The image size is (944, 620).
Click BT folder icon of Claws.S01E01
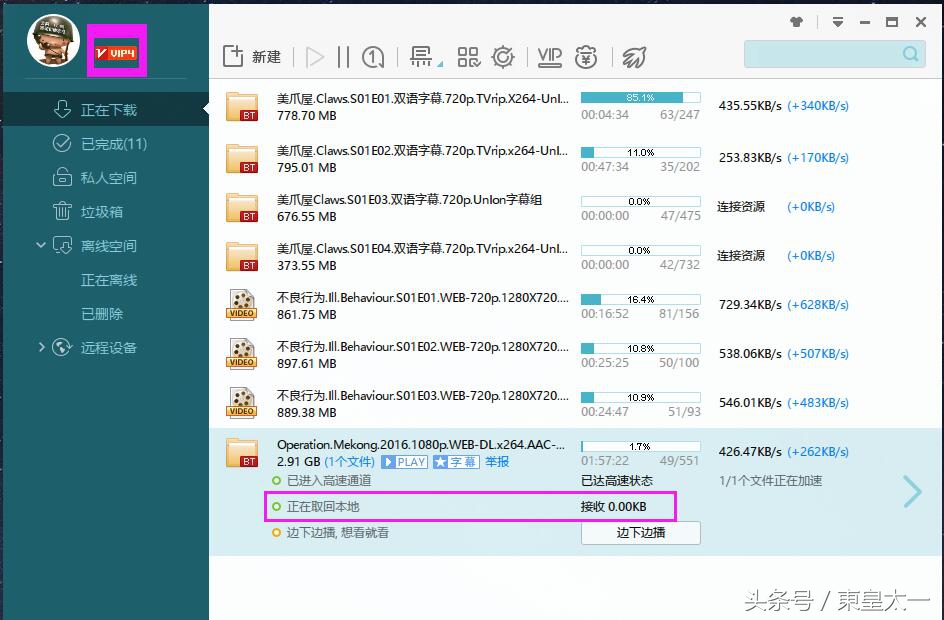tap(242, 107)
